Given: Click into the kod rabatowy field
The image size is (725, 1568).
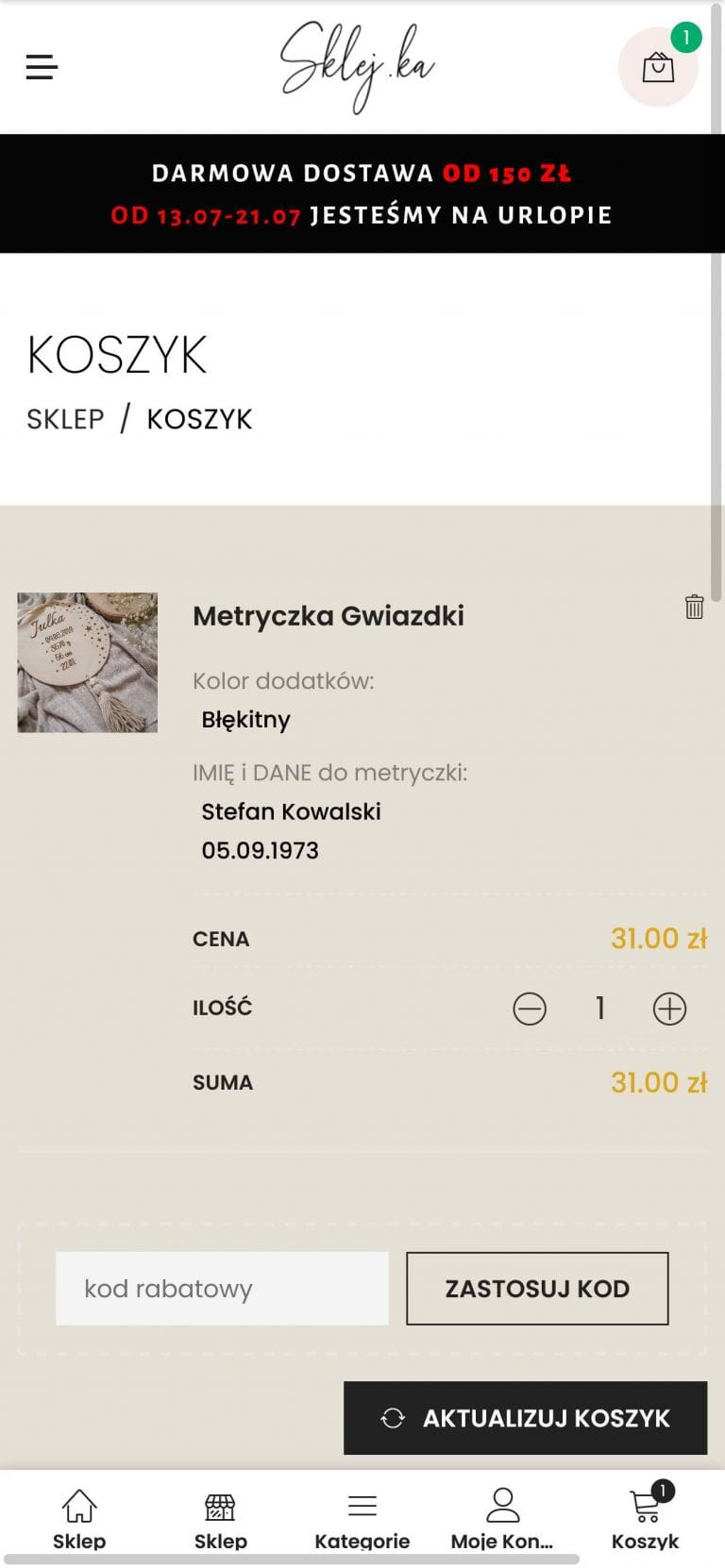Looking at the screenshot, I should pos(222,1289).
